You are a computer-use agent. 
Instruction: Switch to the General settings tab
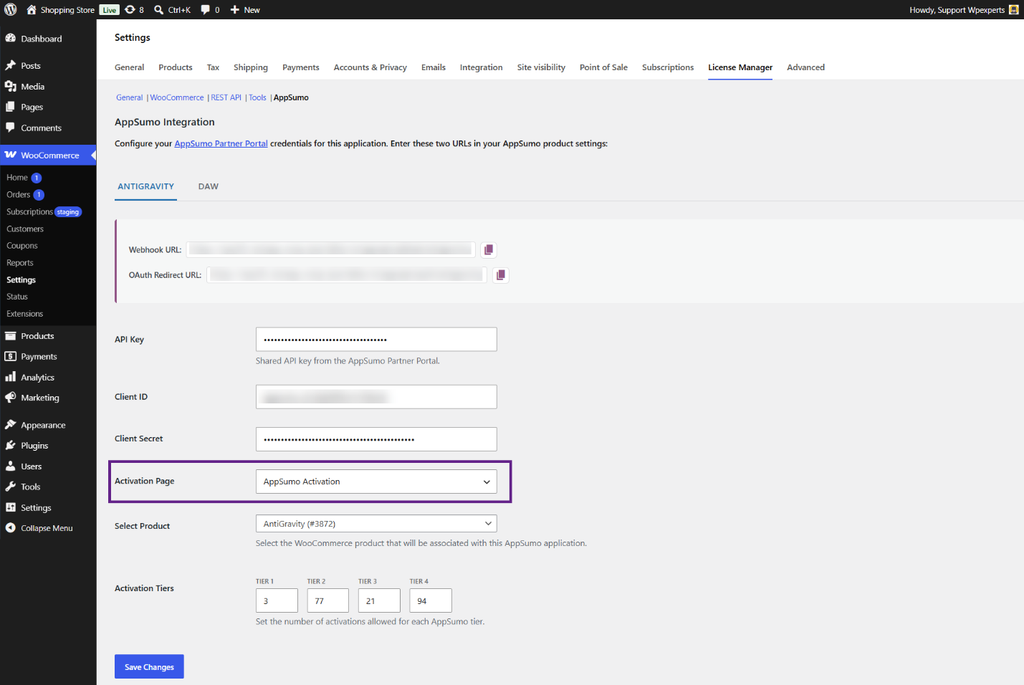(129, 67)
